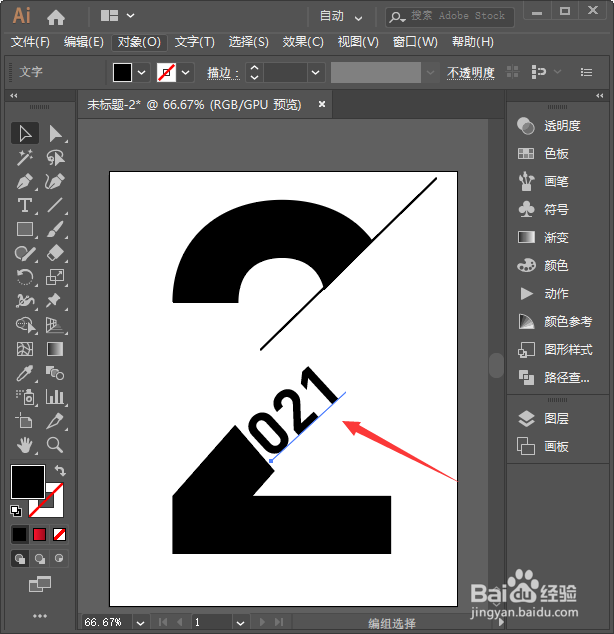Click the 不透明度 opacity link
This screenshot has height=634, width=614.
pos(471,73)
